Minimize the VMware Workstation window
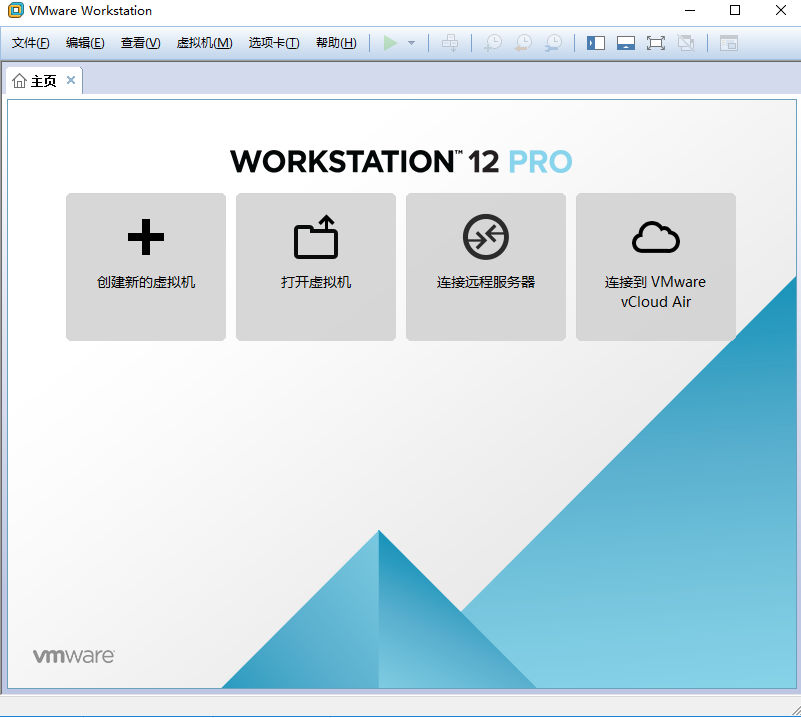Screen dimensions: 801x718 pos(690,10)
